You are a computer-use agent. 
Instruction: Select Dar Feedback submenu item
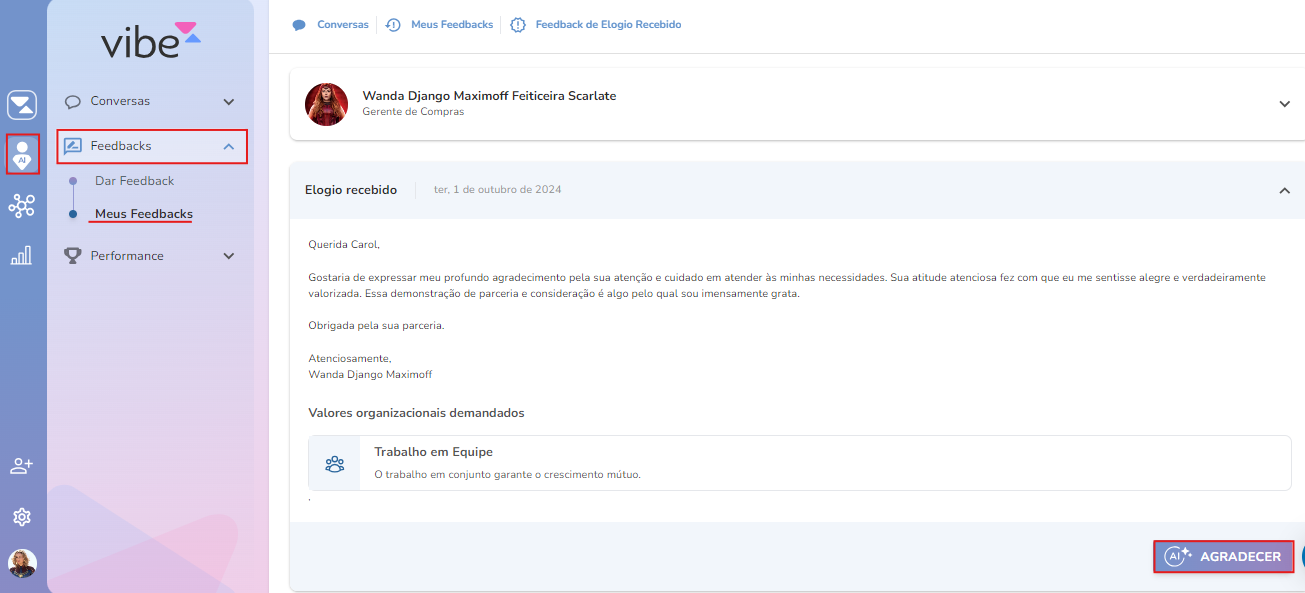click(134, 181)
